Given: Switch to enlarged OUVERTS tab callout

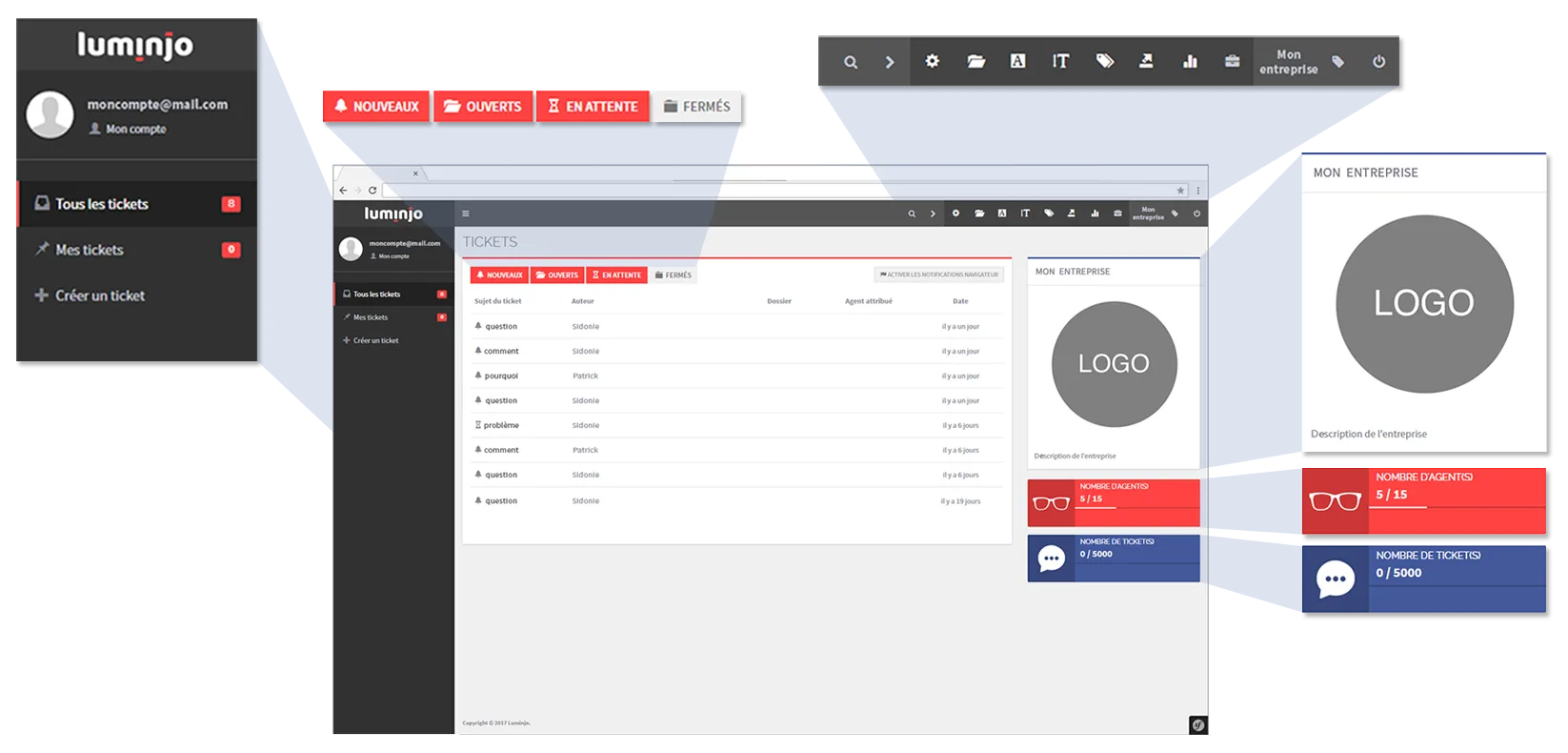Looking at the screenshot, I should tap(483, 107).
